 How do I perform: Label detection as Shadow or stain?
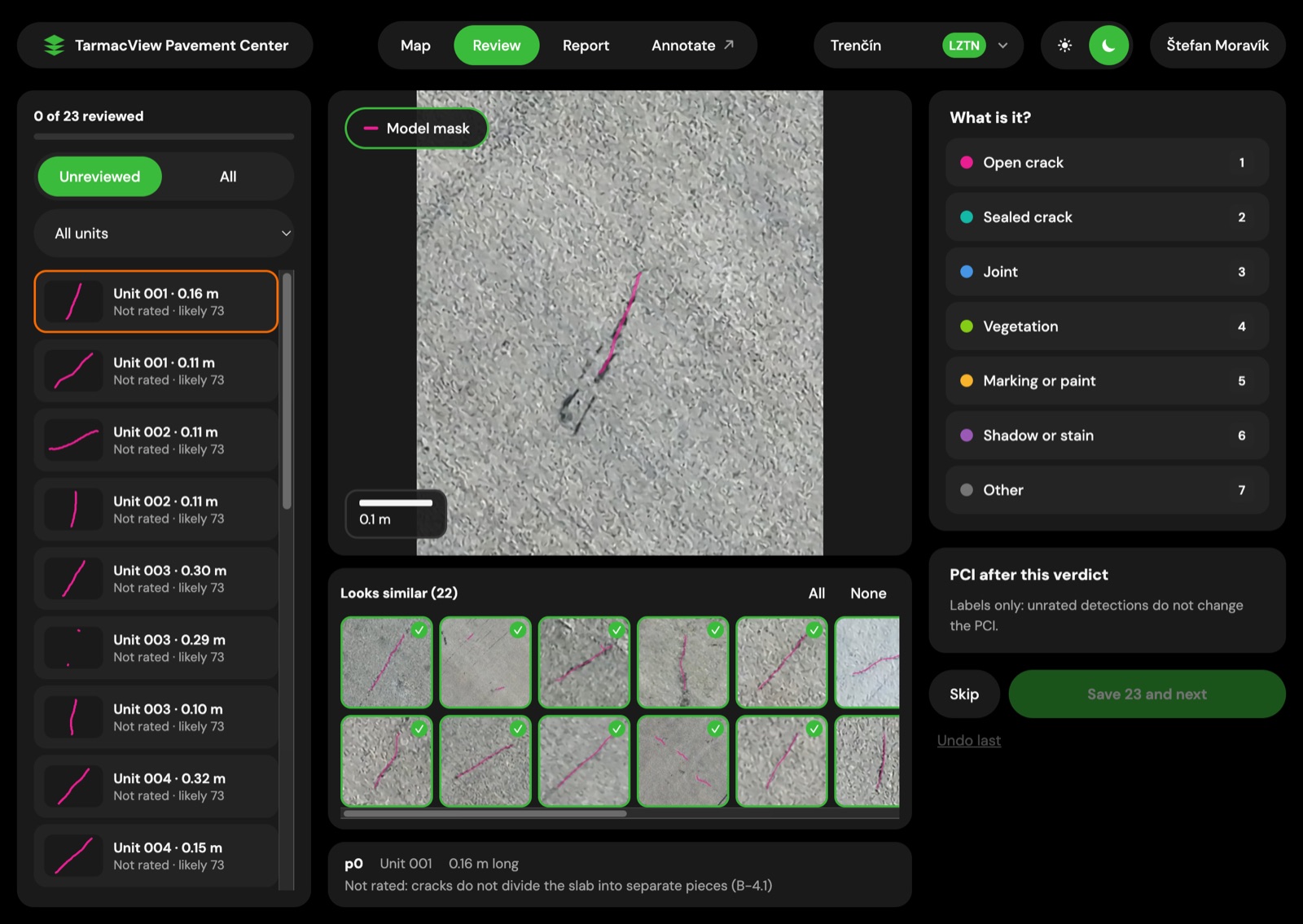point(1108,436)
